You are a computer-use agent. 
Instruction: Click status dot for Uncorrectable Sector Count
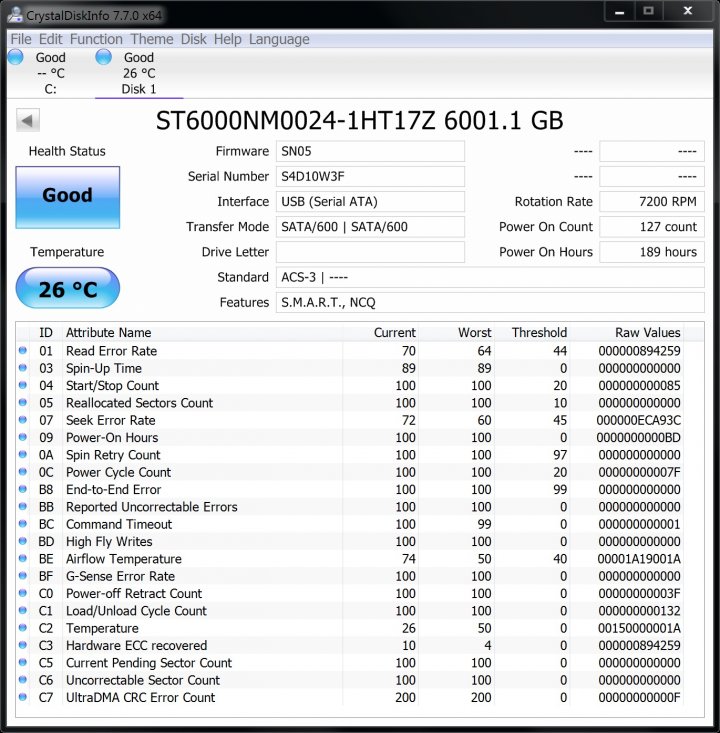tap(22, 679)
